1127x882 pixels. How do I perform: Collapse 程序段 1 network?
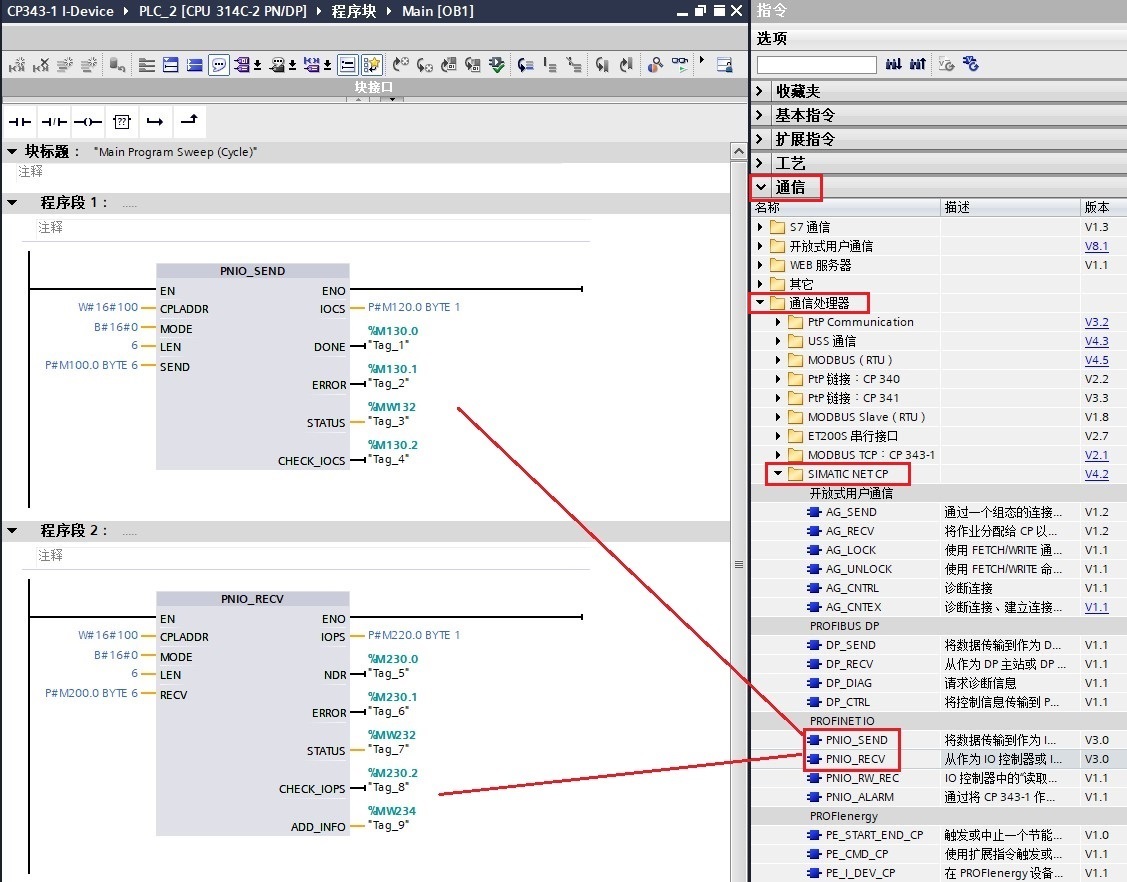[x=12, y=203]
